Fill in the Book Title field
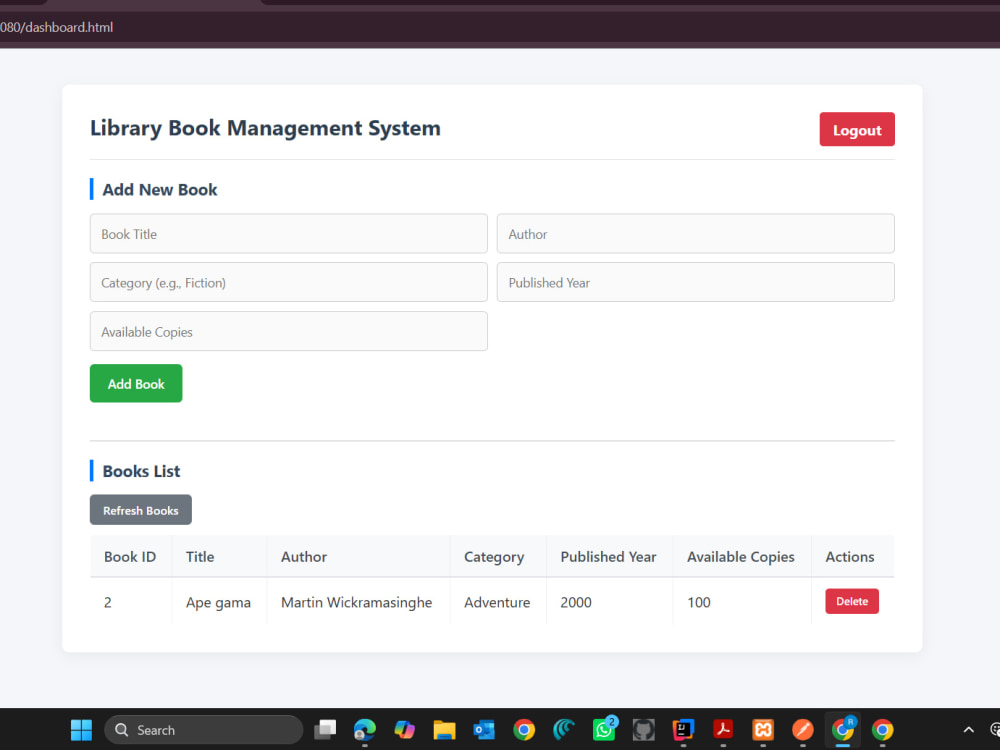 pyautogui.click(x=288, y=233)
